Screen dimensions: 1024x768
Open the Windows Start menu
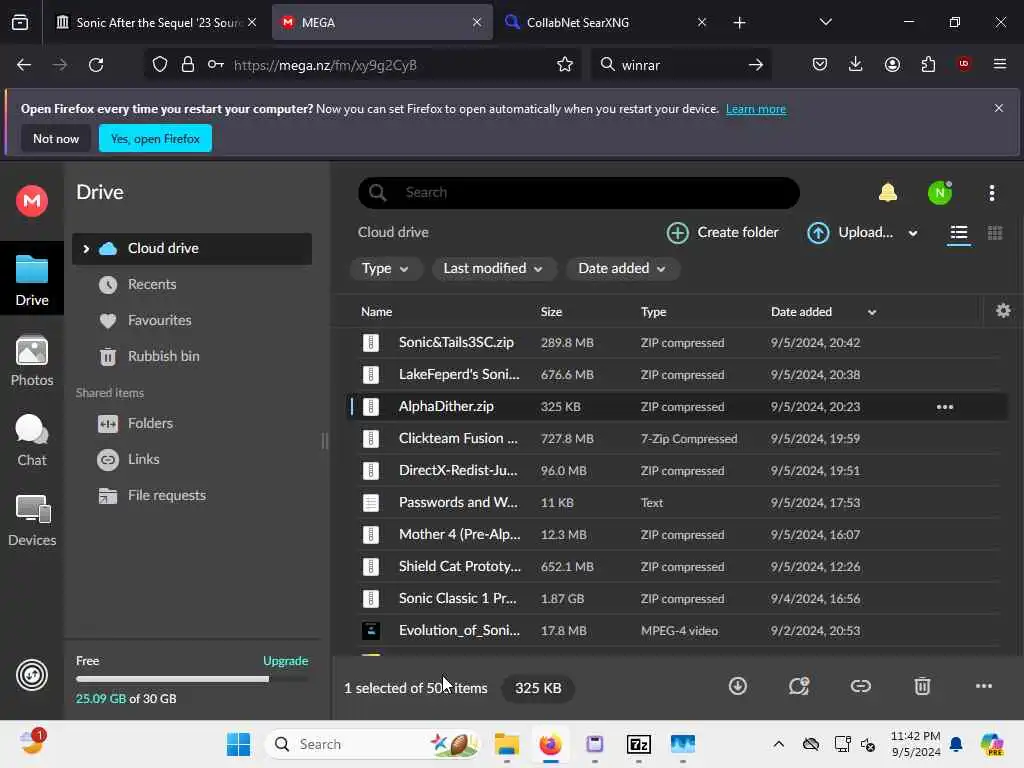pyautogui.click(x=238, y=744)
